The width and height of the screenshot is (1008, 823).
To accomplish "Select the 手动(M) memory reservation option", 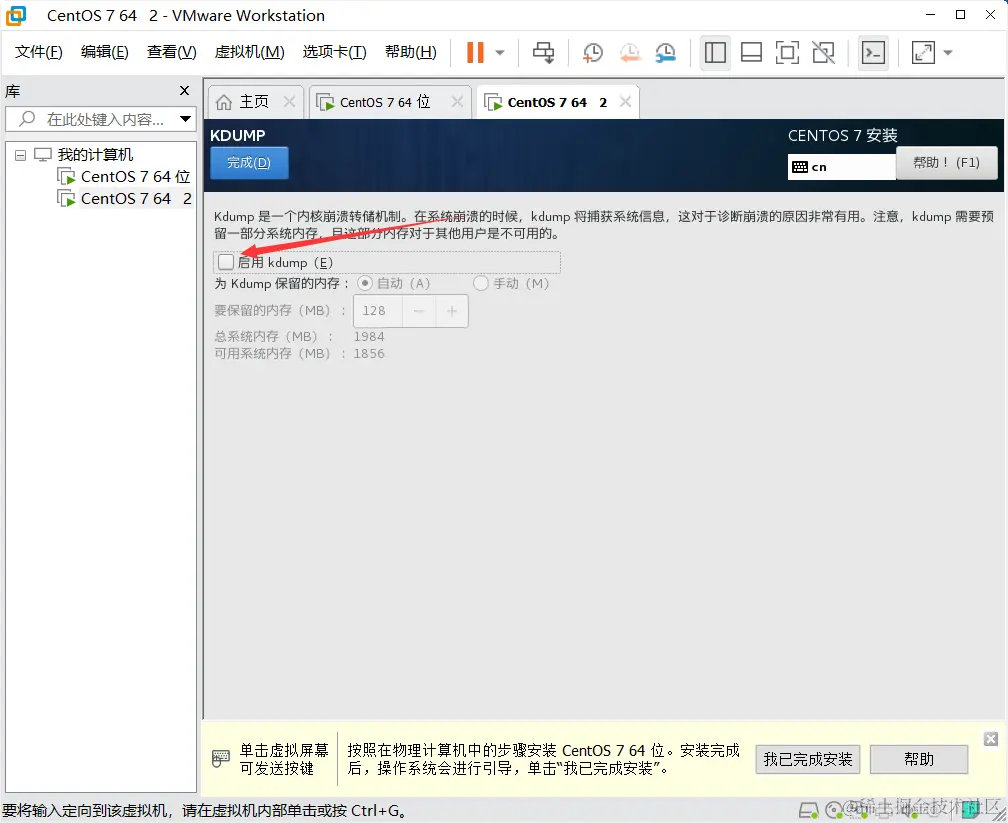I will tap(479, 283).
